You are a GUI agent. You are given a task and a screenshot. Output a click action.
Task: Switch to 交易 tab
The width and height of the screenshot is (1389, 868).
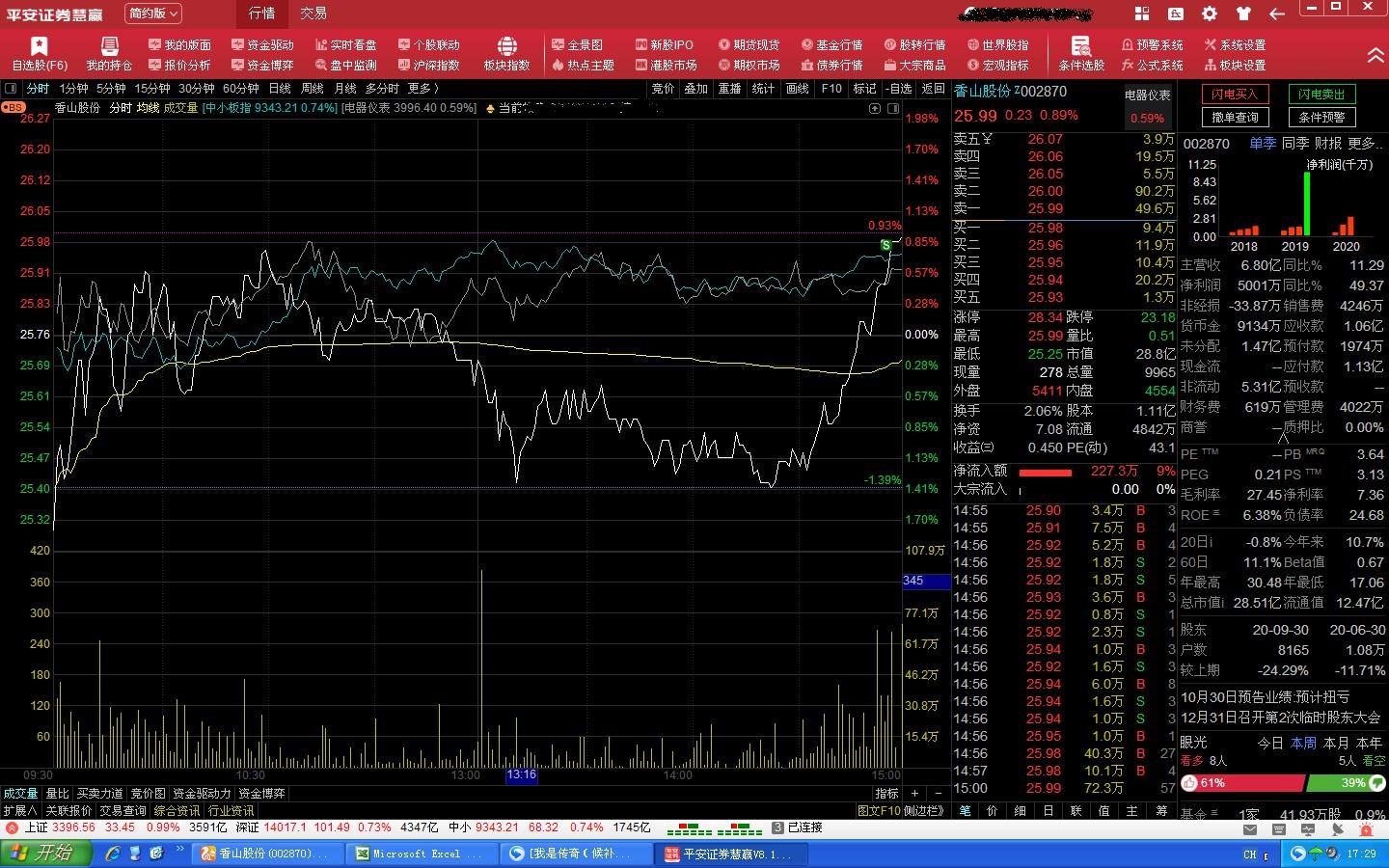[313, 14]
